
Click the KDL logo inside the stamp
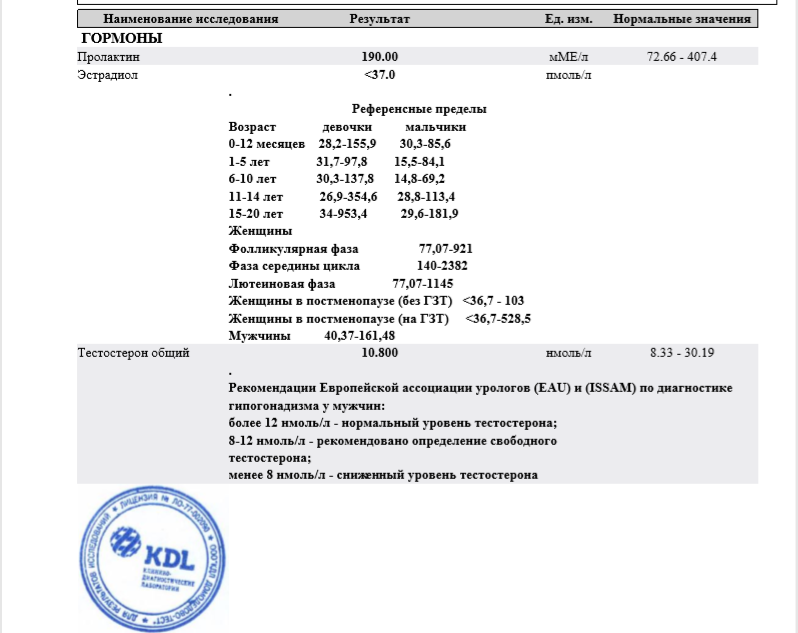point(156,556)
